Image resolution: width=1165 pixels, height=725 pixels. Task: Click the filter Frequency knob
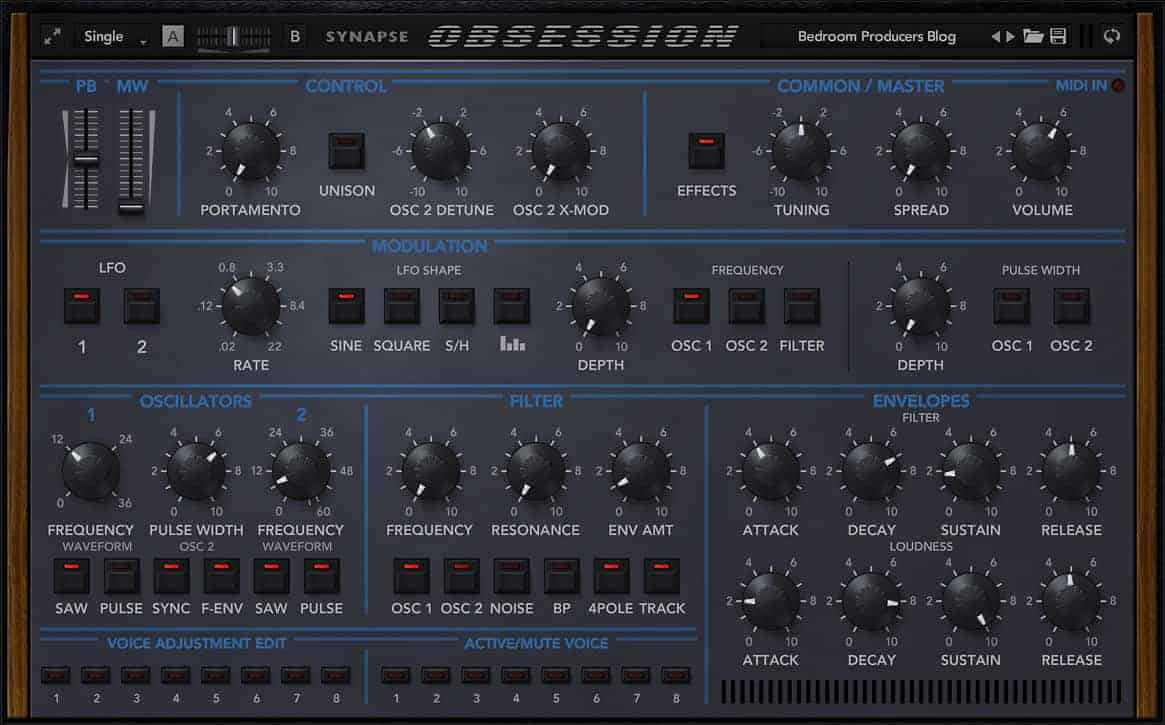point(430,471)
